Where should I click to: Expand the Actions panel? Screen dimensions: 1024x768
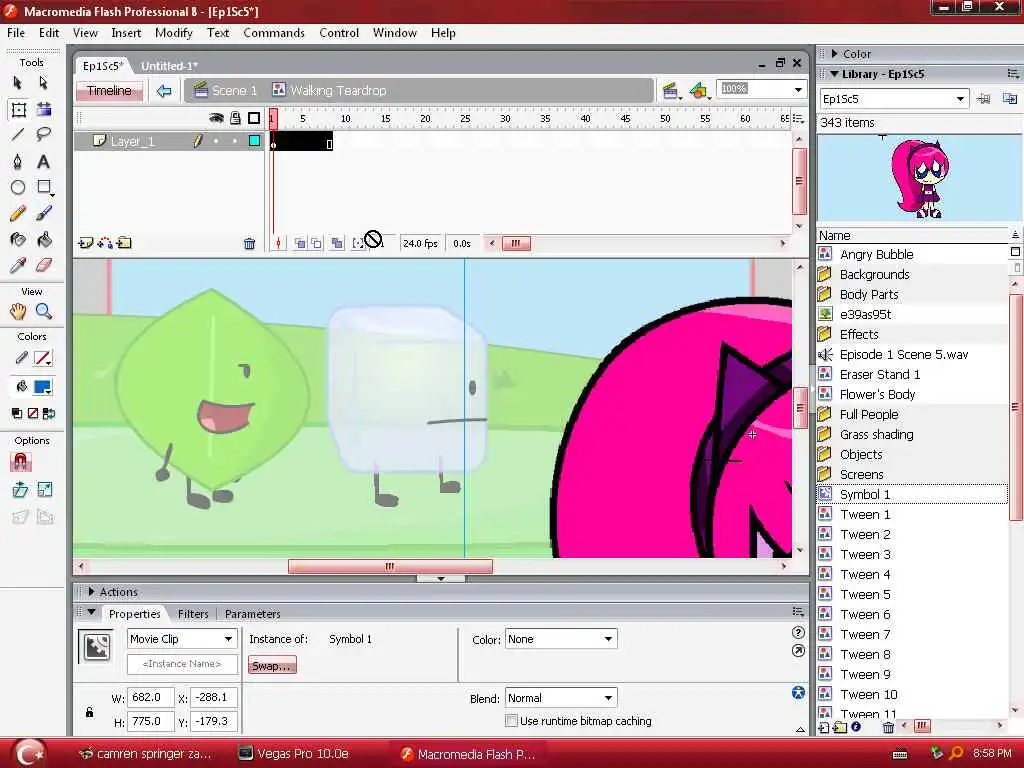click(x=91, y=592)
